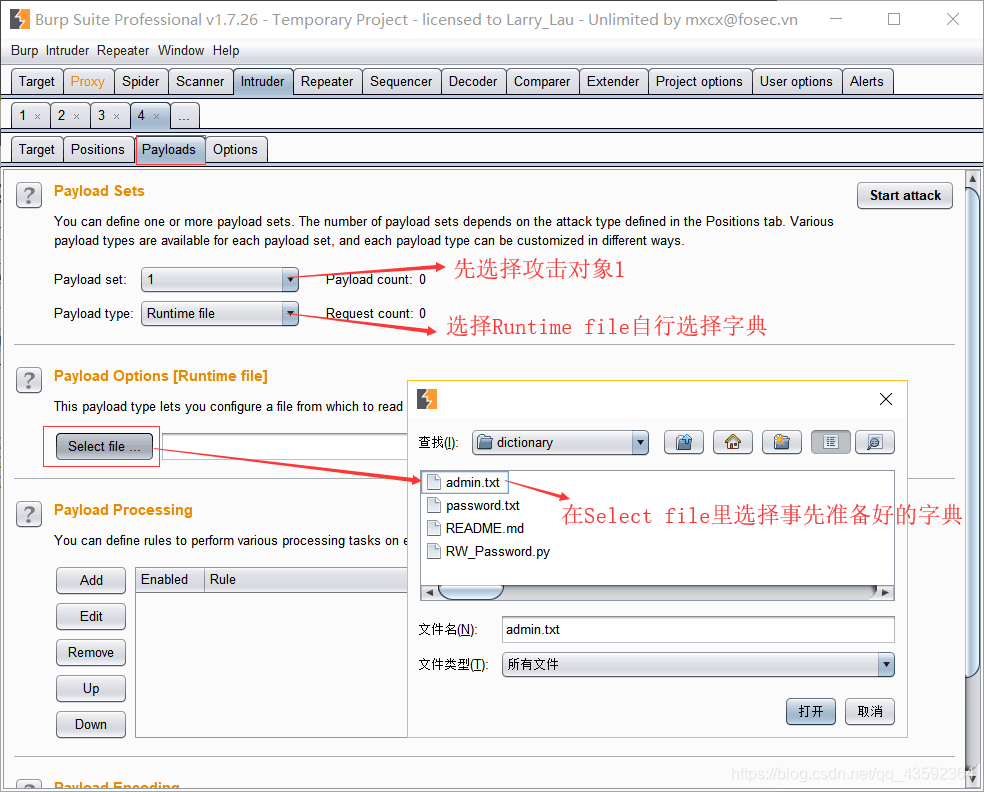Switch file dialog to details view
This screenshot has width=984, height=792.
[x=874, y=442]
